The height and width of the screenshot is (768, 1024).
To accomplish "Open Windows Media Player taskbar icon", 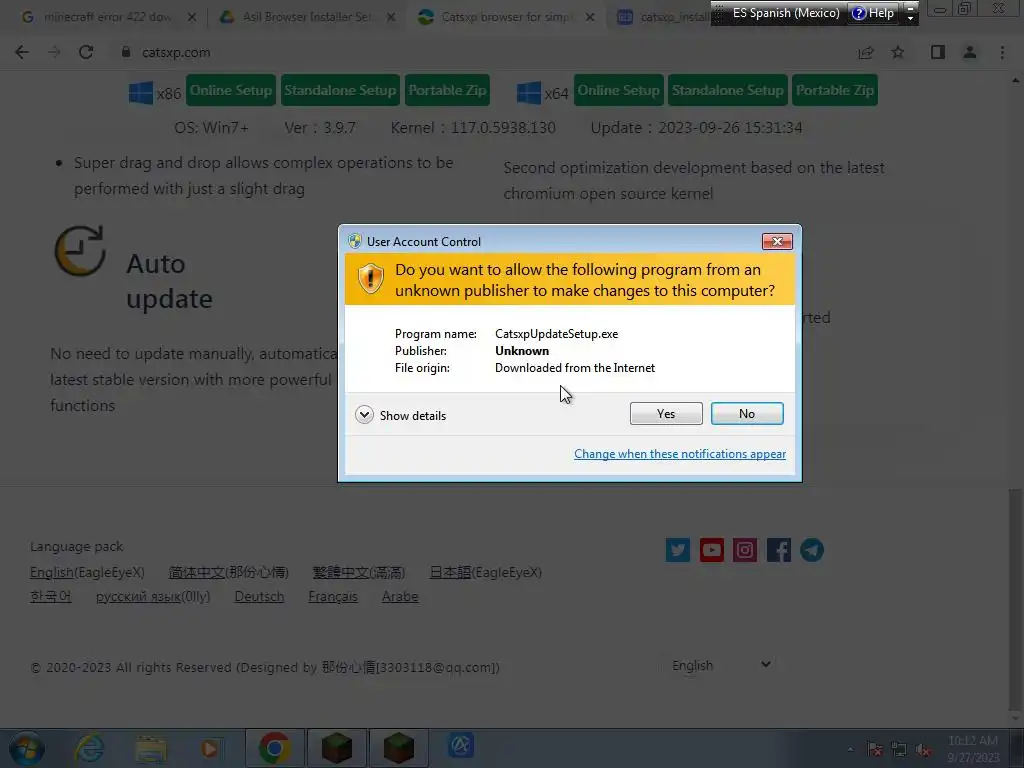I will (x=210, y=748).
